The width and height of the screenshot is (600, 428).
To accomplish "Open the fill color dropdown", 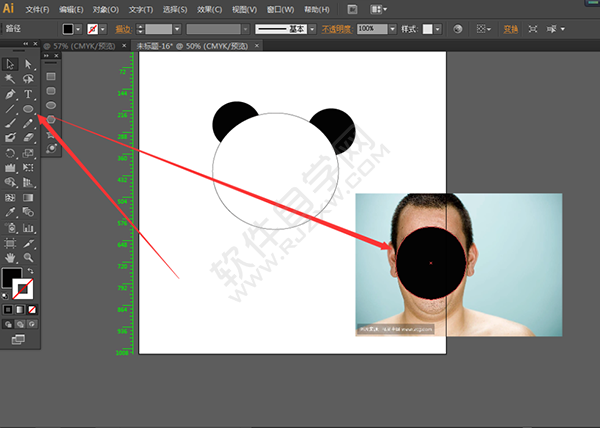I will tap(80, 30).
